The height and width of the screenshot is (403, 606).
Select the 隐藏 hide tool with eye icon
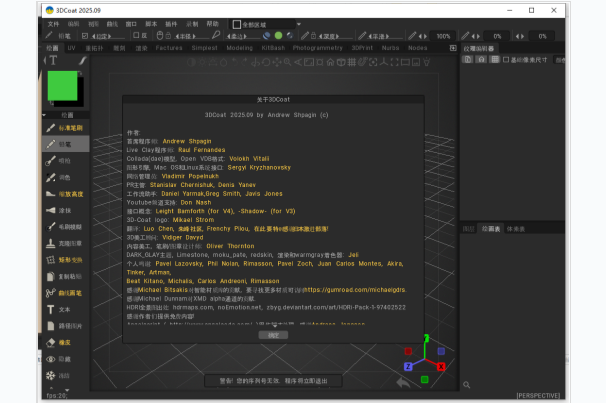tap(66, 358)
